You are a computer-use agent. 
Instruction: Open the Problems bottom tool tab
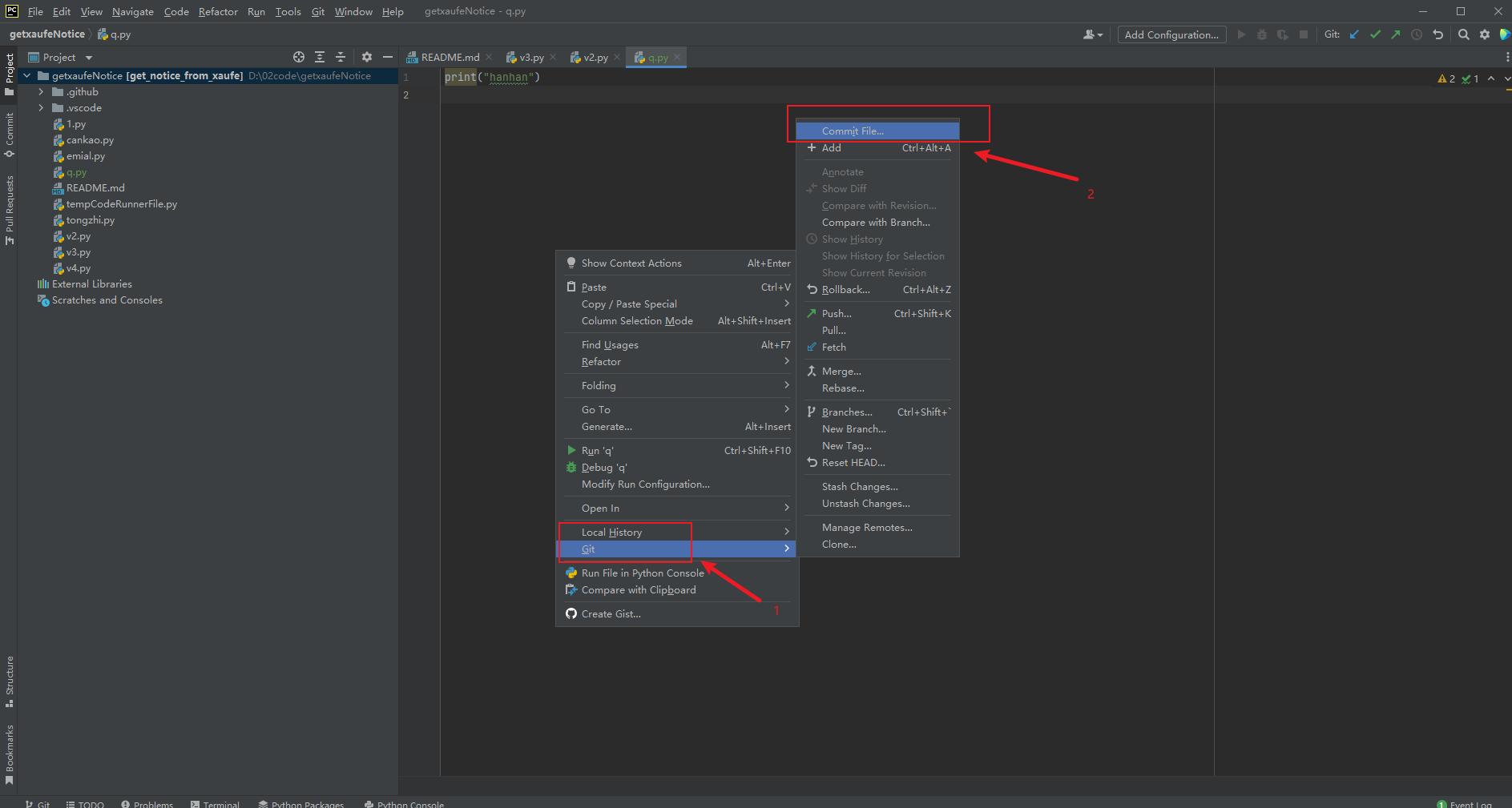147,804
